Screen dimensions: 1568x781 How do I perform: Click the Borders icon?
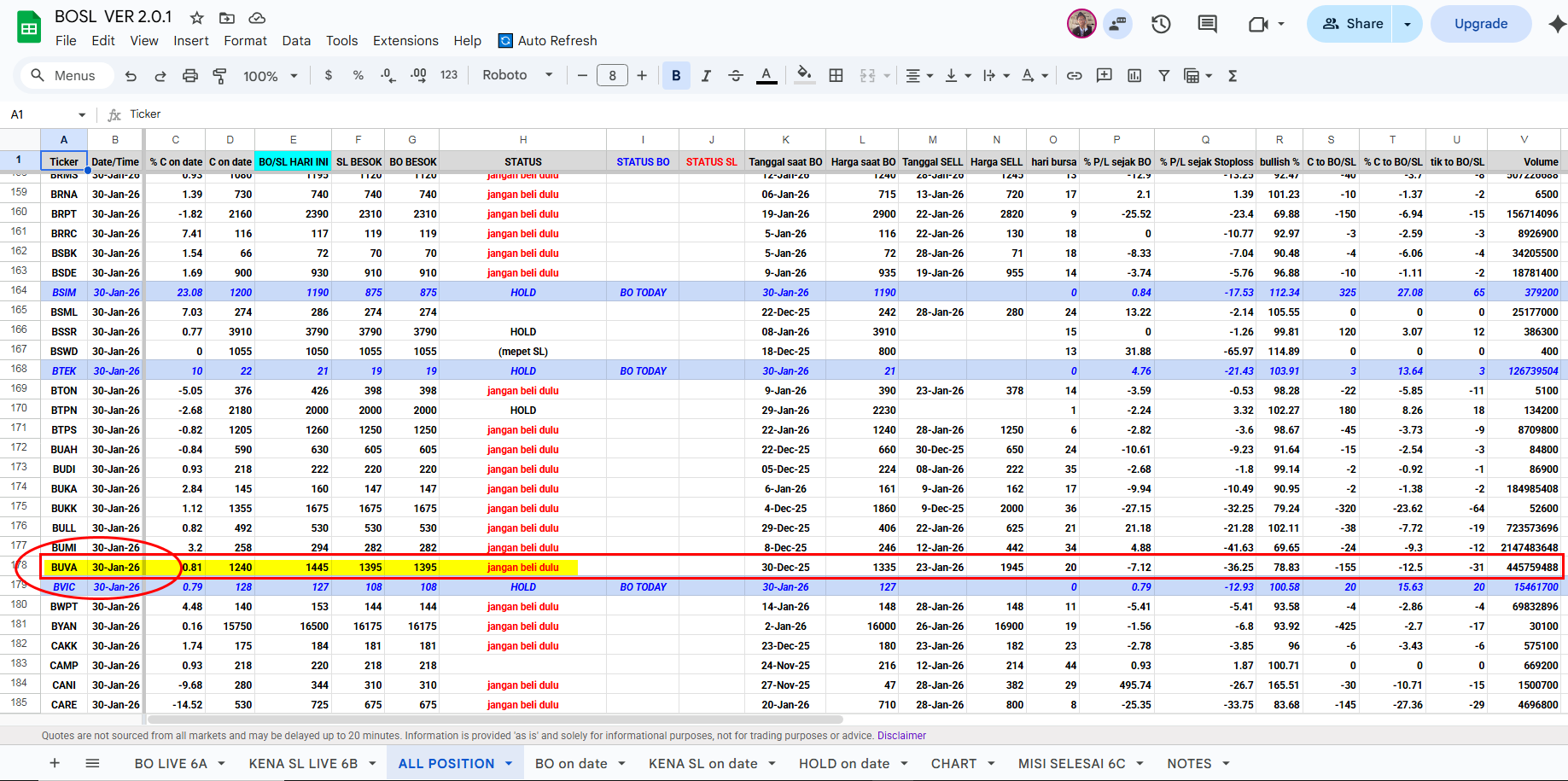[x=836, y=76]
